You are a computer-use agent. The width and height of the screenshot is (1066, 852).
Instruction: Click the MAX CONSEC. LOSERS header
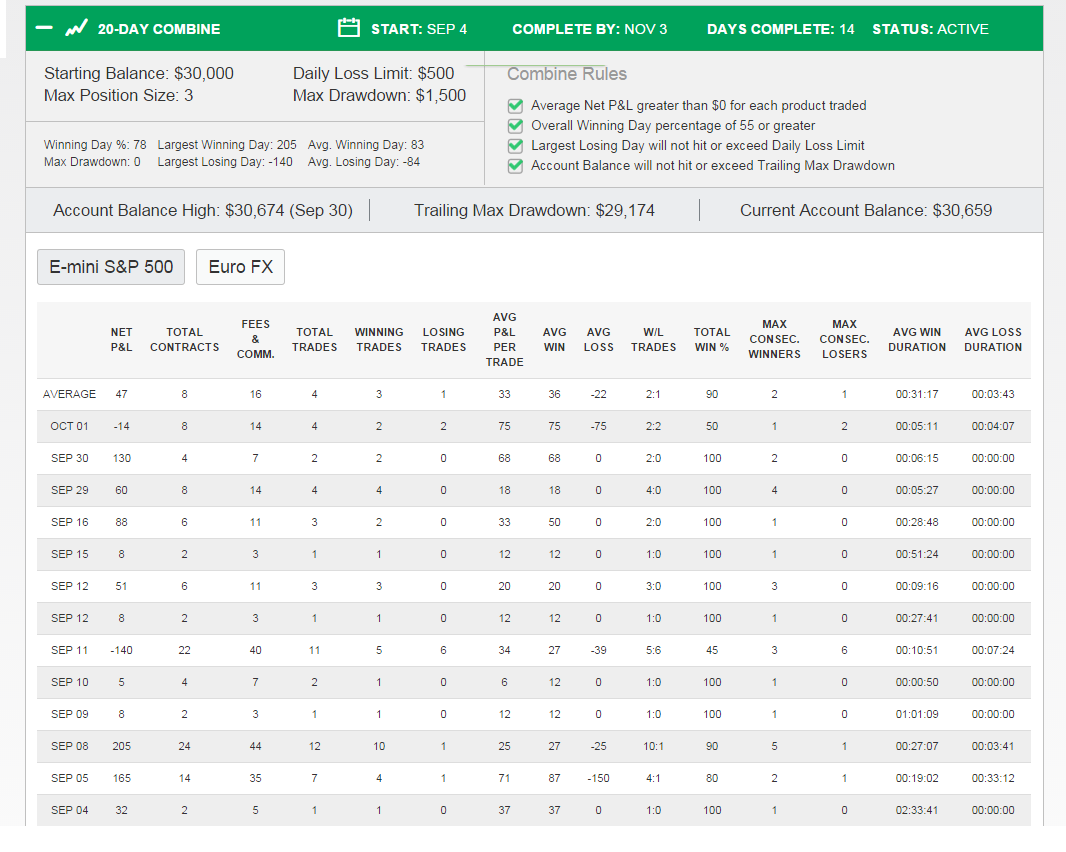pyautogui.click(x=844, y=339)
